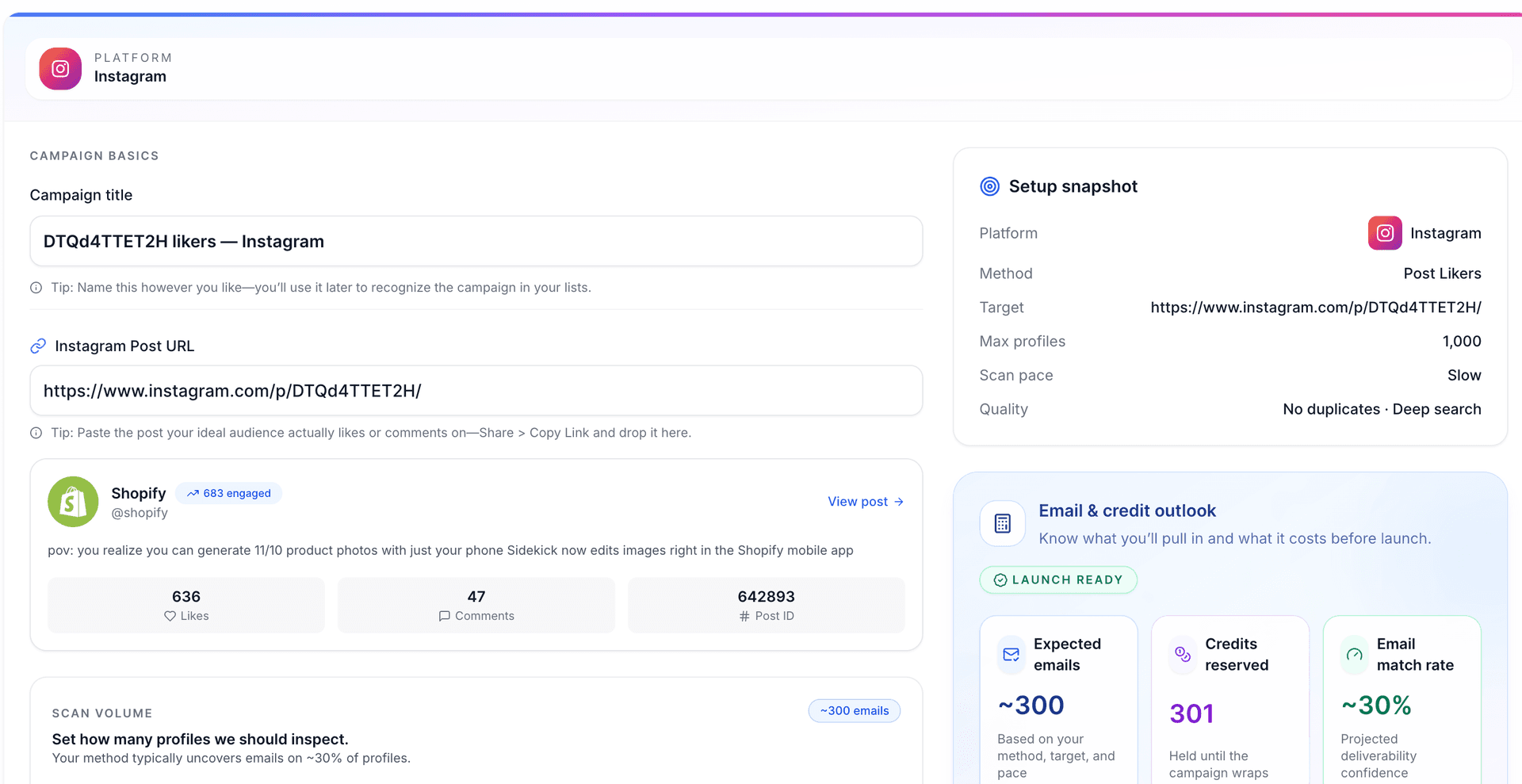The width and height of the screenshot is (1522, 784).
Task: Click the bullseye icon next to Setup snapshot
Action: (x=989, y=186)
